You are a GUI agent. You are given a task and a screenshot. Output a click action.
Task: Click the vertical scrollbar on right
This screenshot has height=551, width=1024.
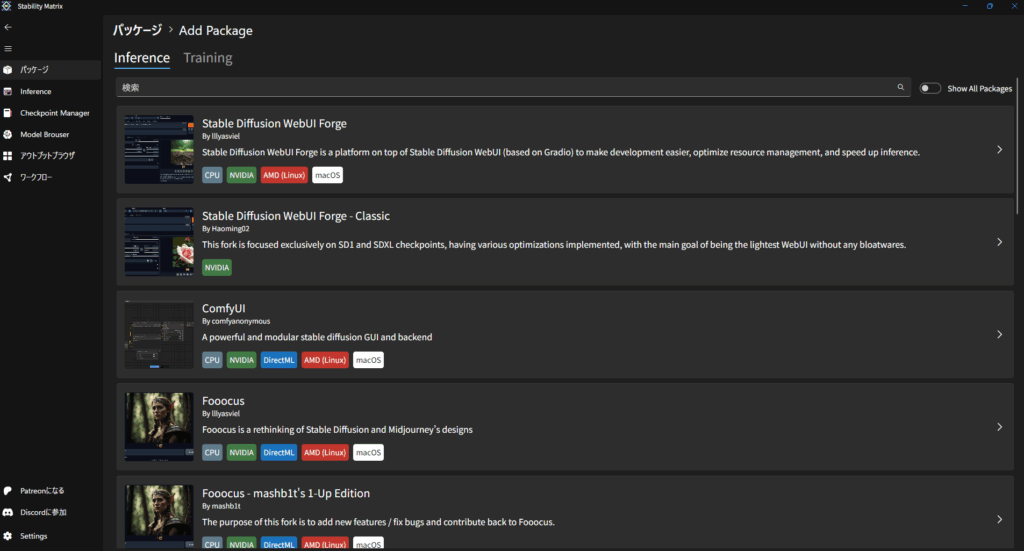click(1018, 150)
